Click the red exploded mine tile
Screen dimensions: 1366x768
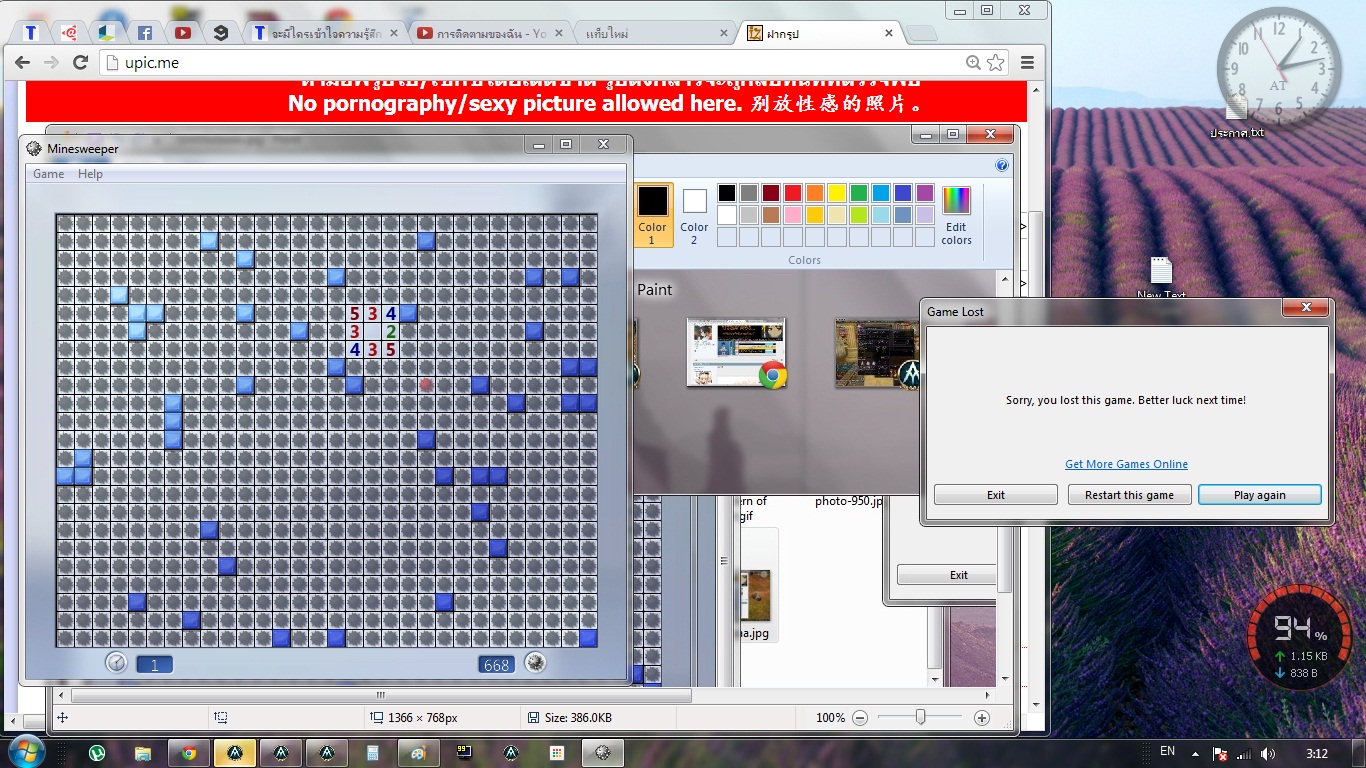coord(426,385)
